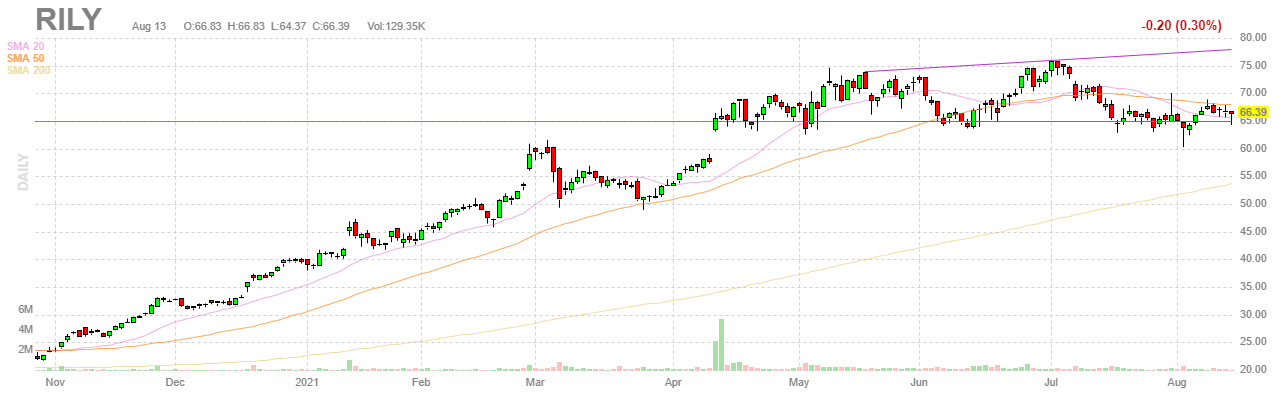
Task: Click the 80.00 price axis label
Action: (1252, 38)
